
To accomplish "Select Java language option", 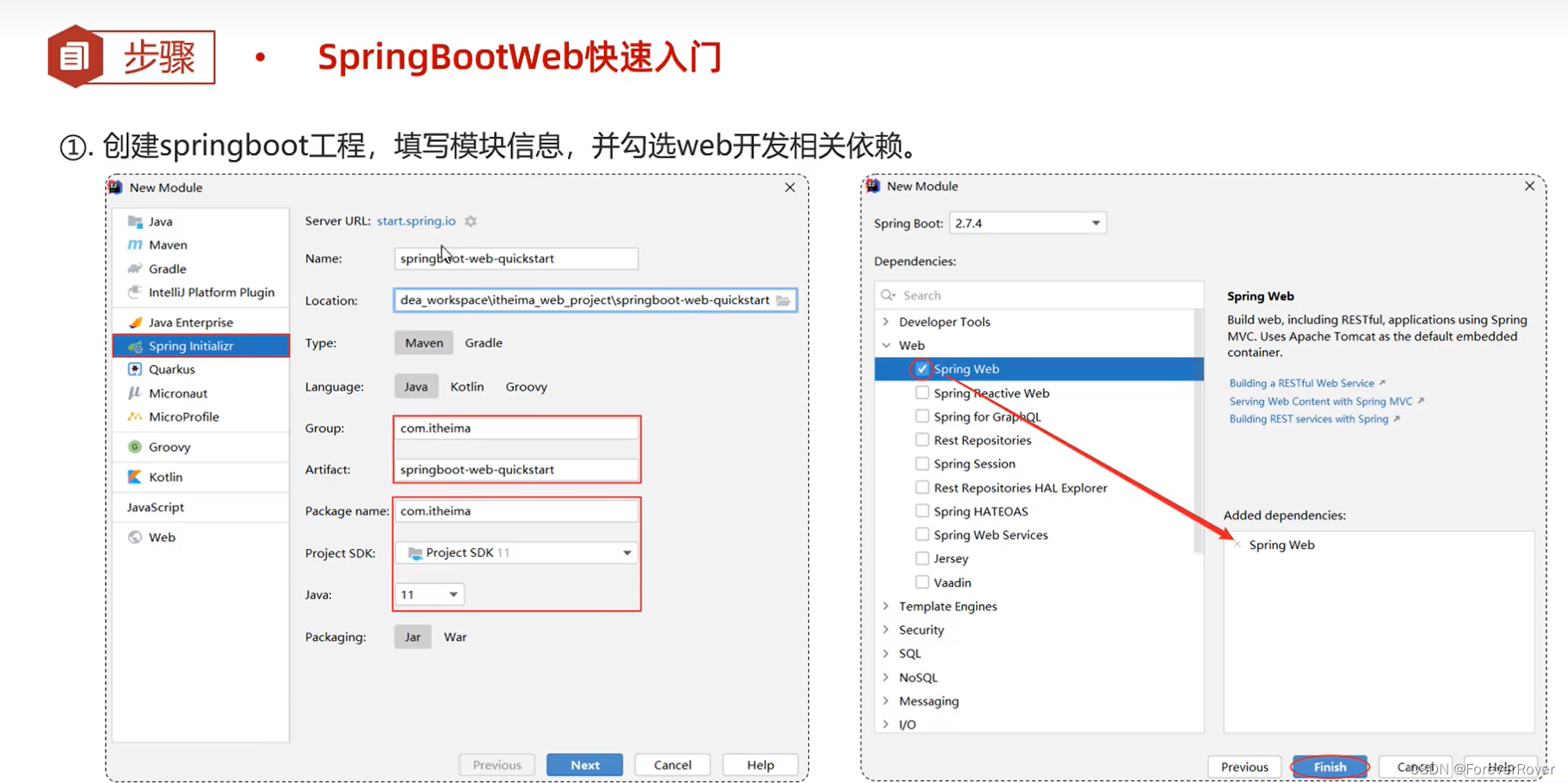I will click(x=417, y=386).
